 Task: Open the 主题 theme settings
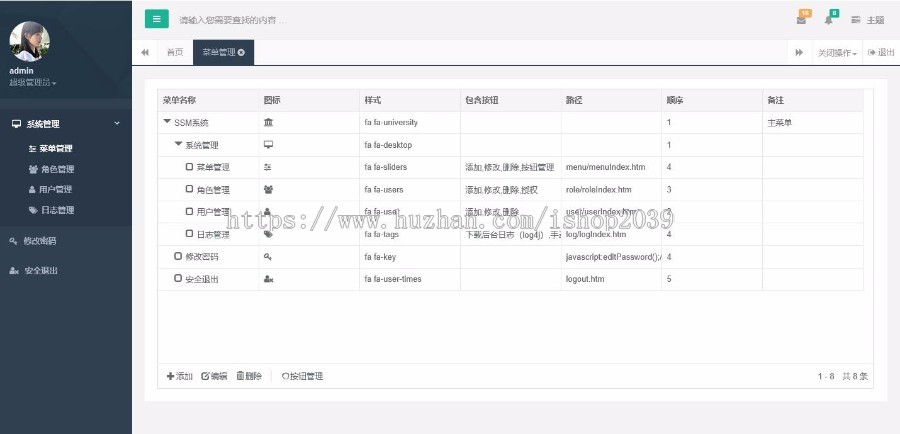point(867,20)
